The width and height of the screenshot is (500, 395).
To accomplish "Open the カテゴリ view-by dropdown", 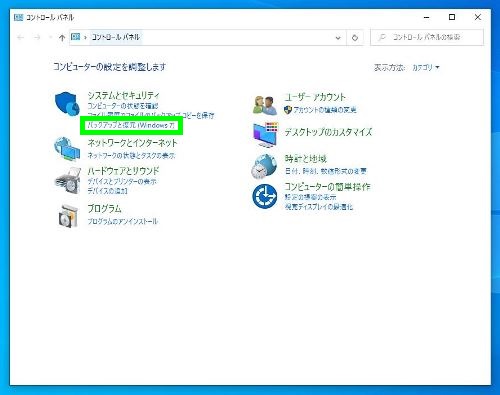I will (x=426, y=67).
